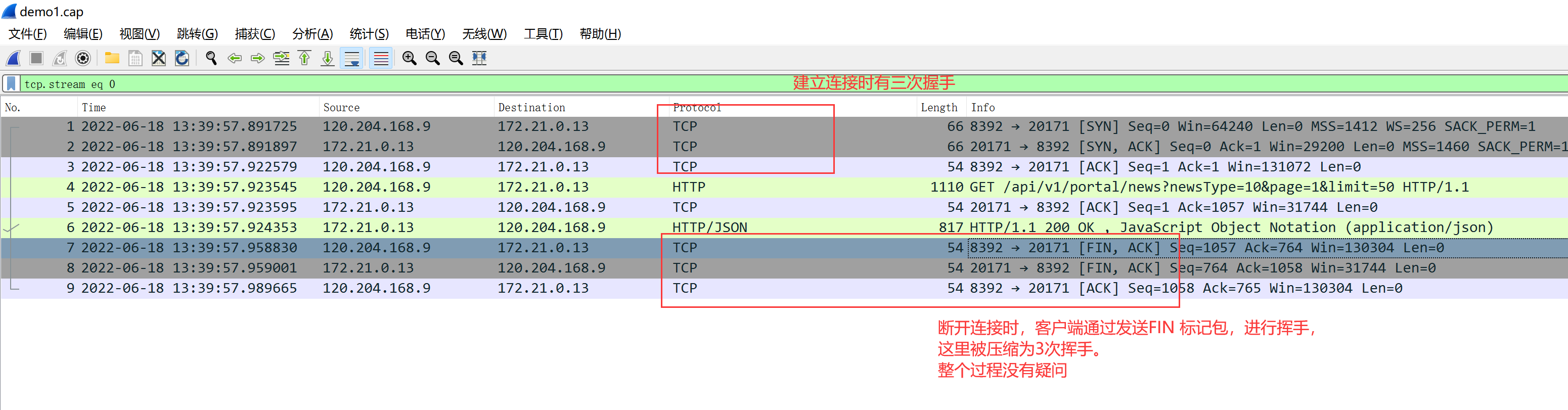The width and height of the screenshot is (1568, 410).
Task: Open the 工具(T) menu
Action: point(543,34)
